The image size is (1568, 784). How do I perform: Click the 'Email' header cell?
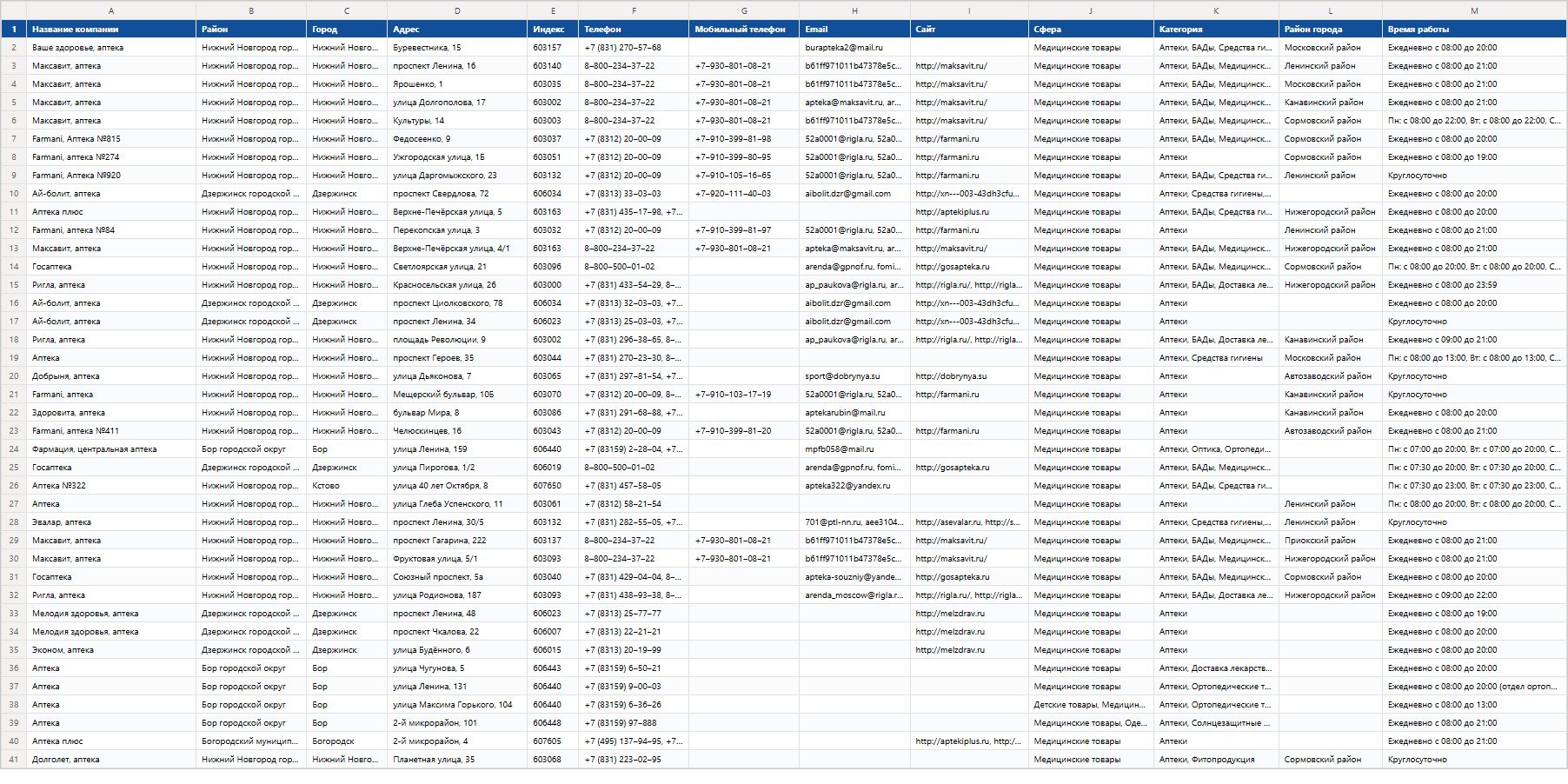(854, 30)
